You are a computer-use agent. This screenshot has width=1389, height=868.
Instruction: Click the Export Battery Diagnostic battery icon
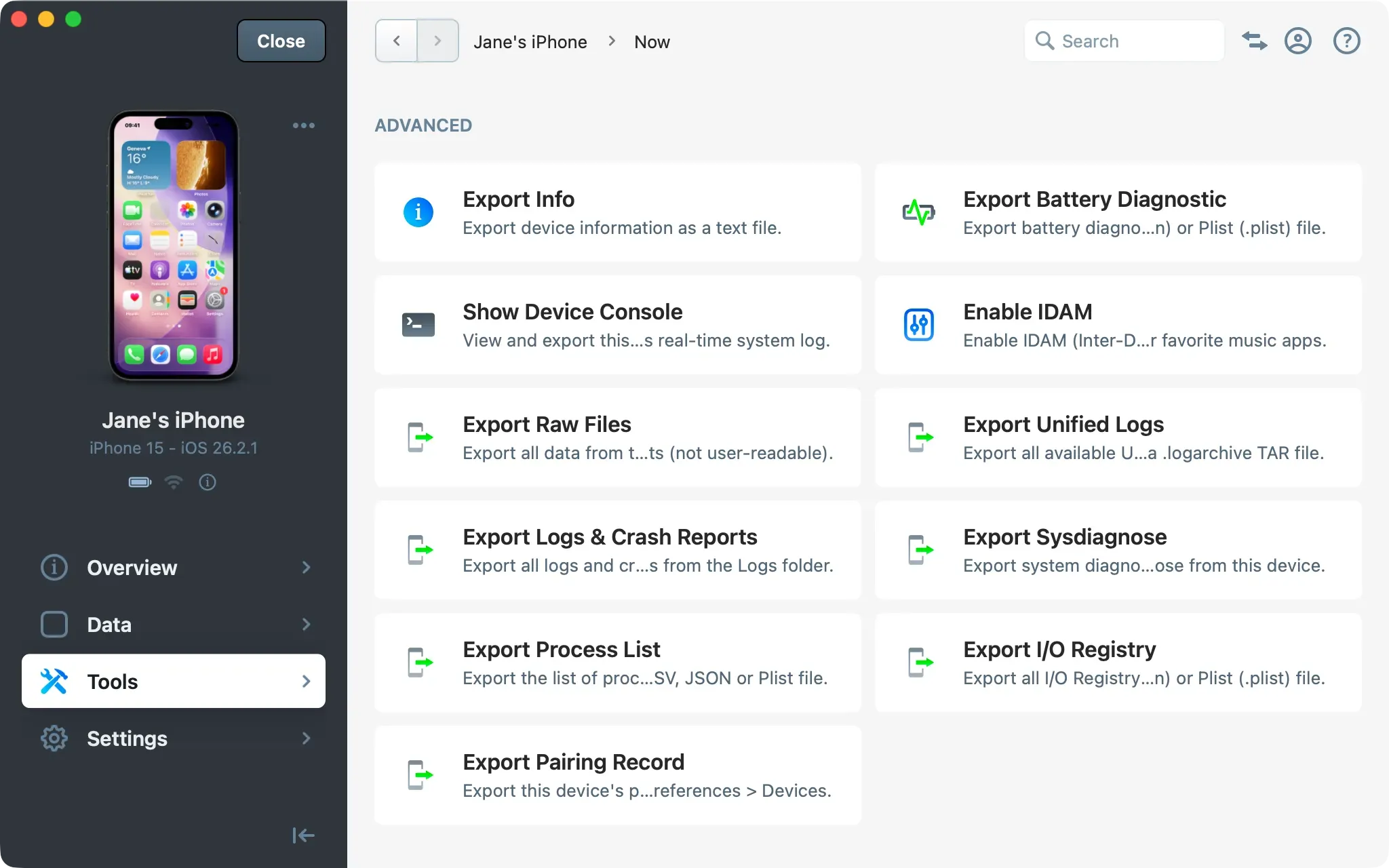[x=919, y=212]
